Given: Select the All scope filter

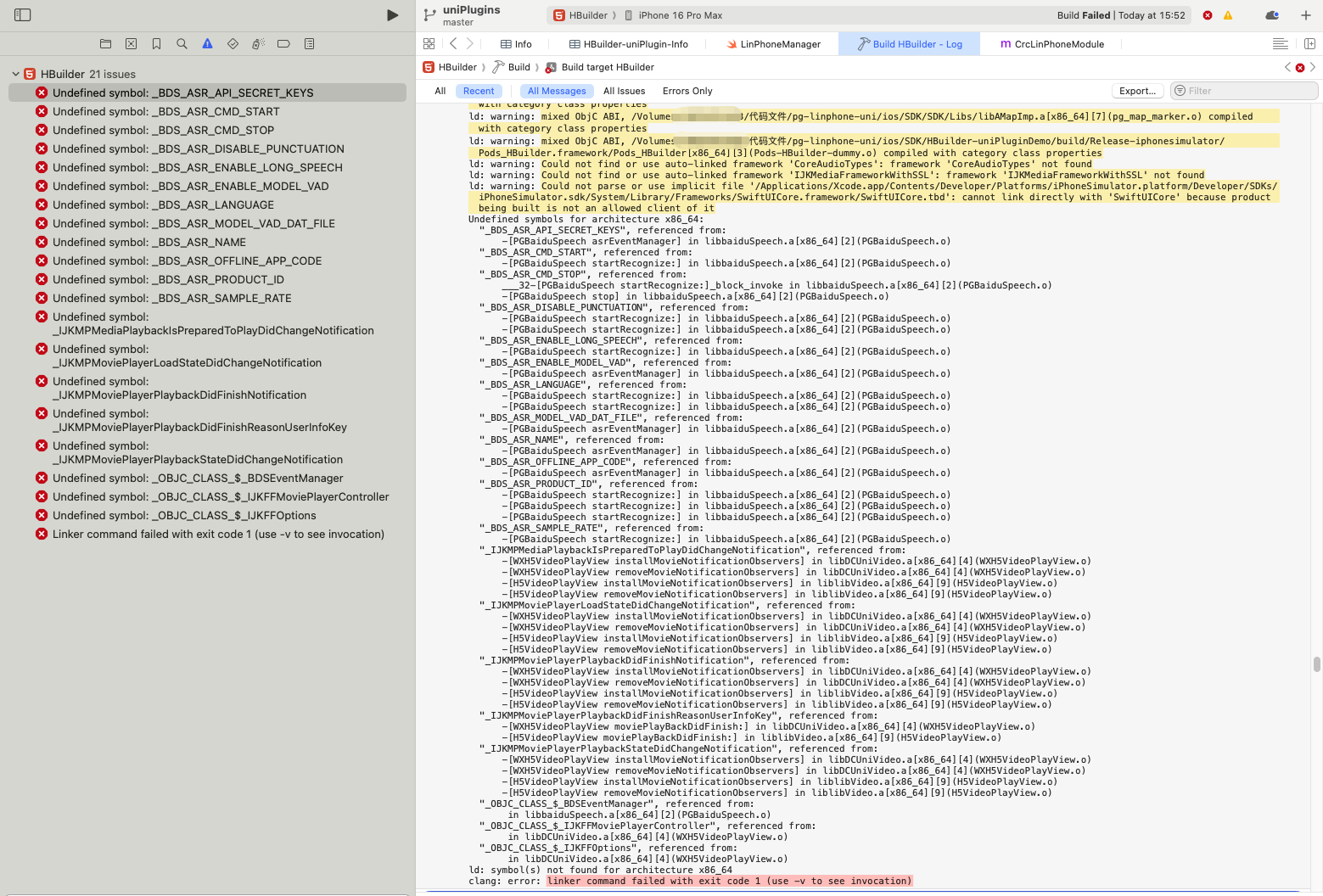Looking at the screenshot, I should (x=440, y=91).
